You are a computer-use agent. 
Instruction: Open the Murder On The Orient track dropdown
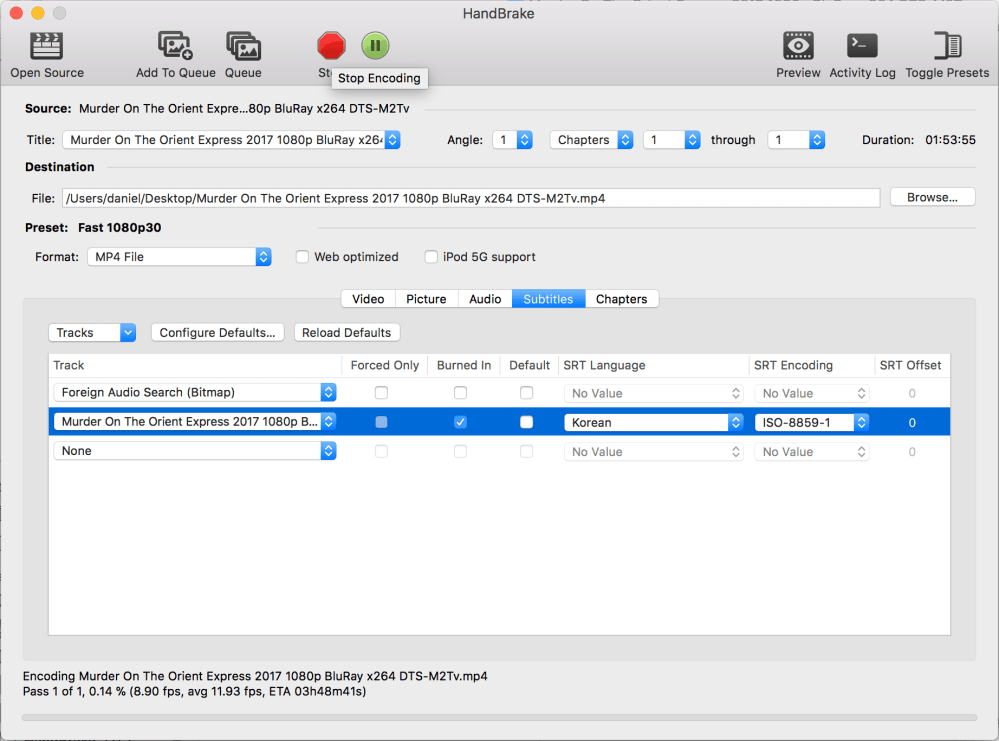194,422
